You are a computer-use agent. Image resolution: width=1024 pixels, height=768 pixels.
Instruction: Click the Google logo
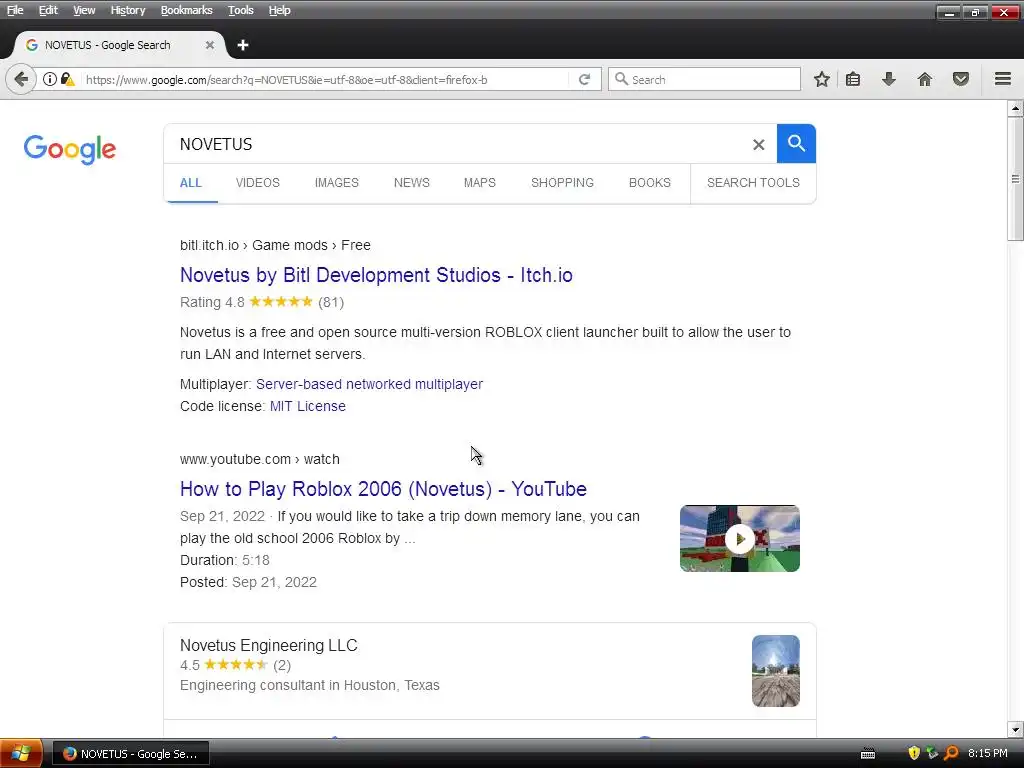coord(70,150)
